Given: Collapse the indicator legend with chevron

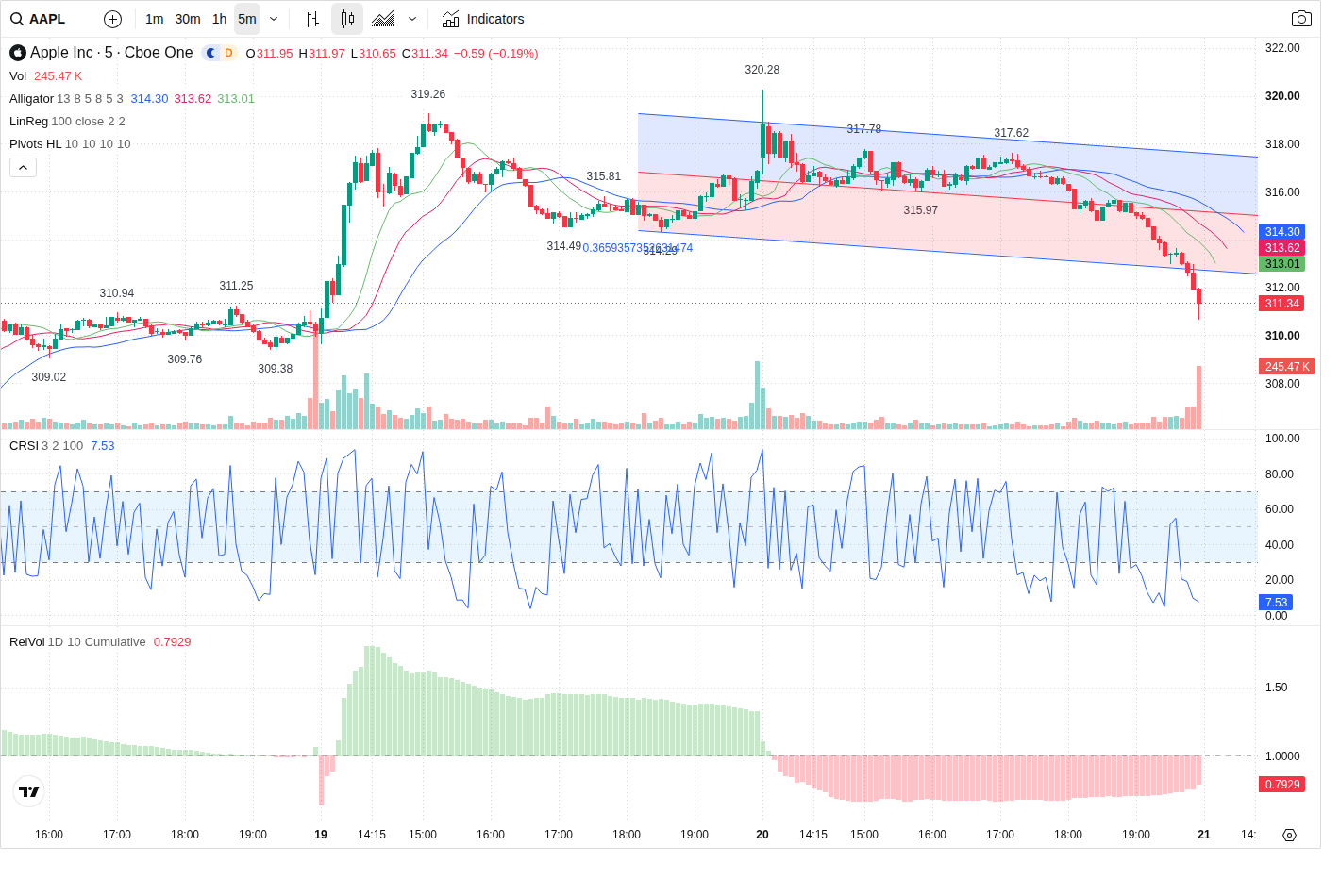Looking at the screenshot, I should [x=24, y=167].
